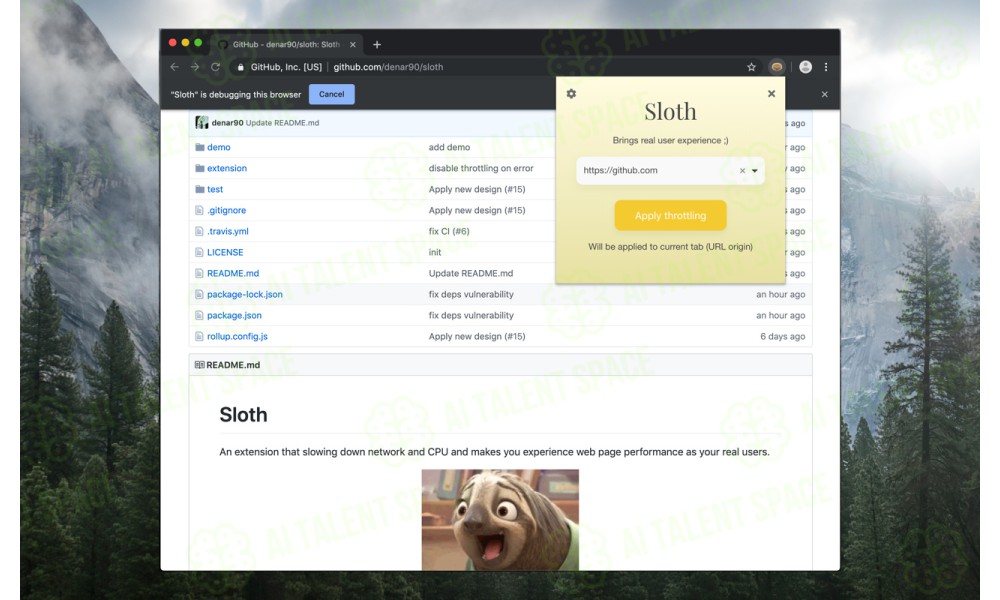Open Chrome three-dot menu

click(x=826, y=67)
